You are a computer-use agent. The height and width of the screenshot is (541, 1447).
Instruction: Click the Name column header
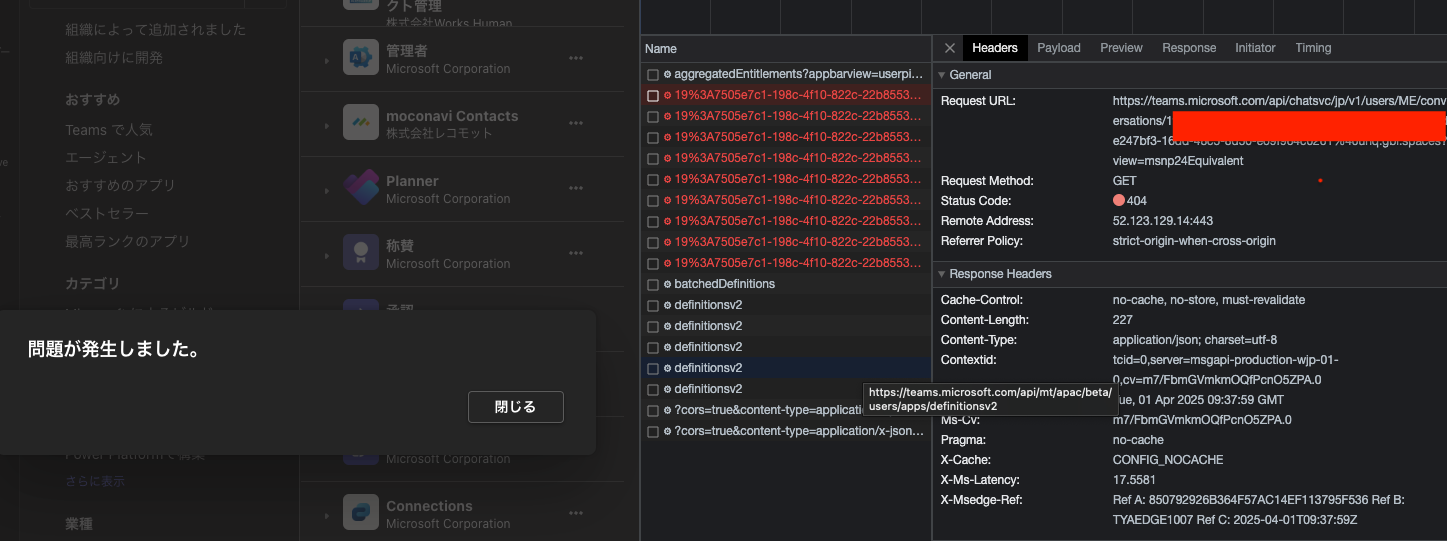tap(786, 48)
